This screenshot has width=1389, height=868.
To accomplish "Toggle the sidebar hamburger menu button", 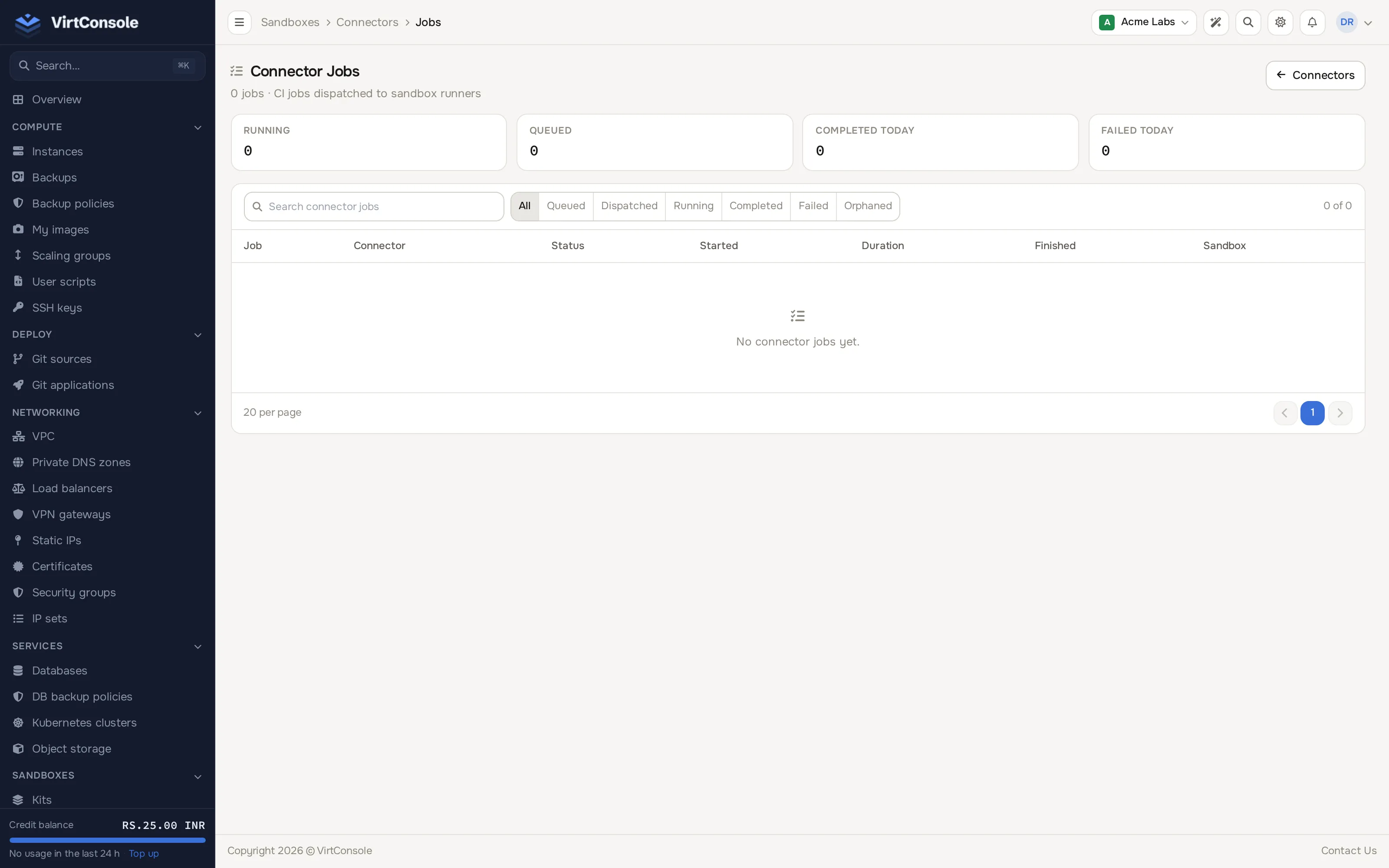I will click(239, 23).
